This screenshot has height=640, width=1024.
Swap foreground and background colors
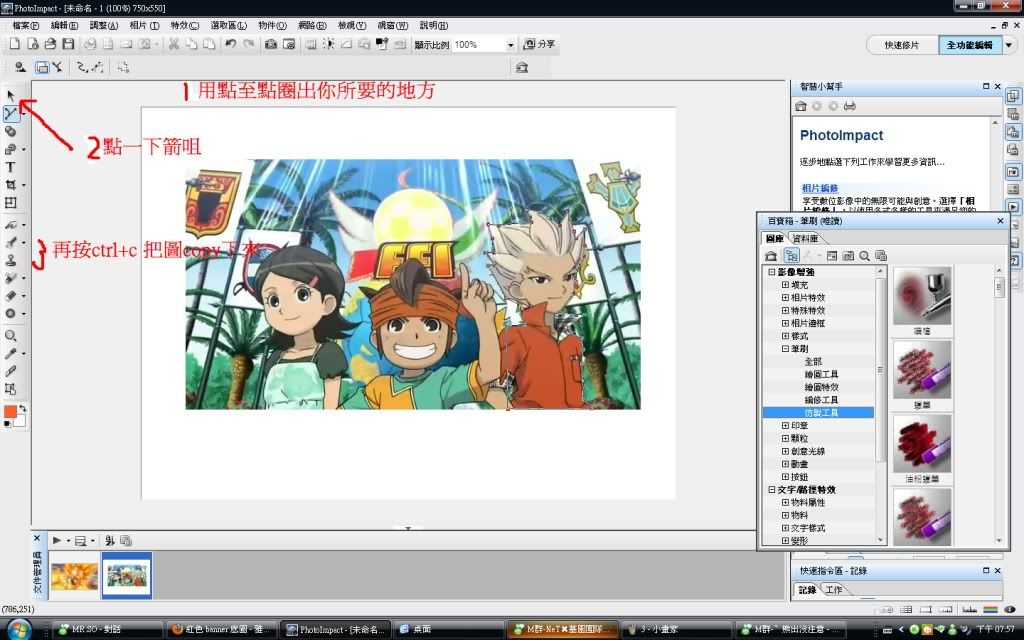coord(23,408)
